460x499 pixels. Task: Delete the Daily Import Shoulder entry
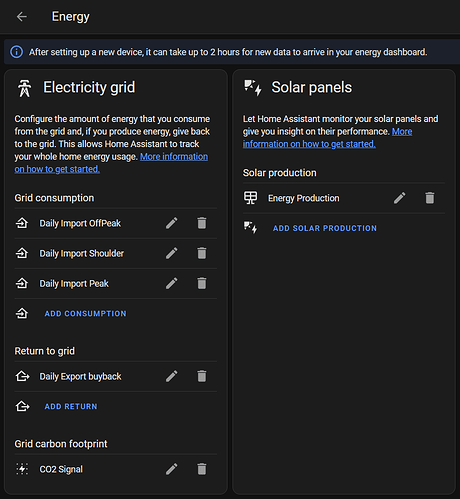tap(202, 253)
